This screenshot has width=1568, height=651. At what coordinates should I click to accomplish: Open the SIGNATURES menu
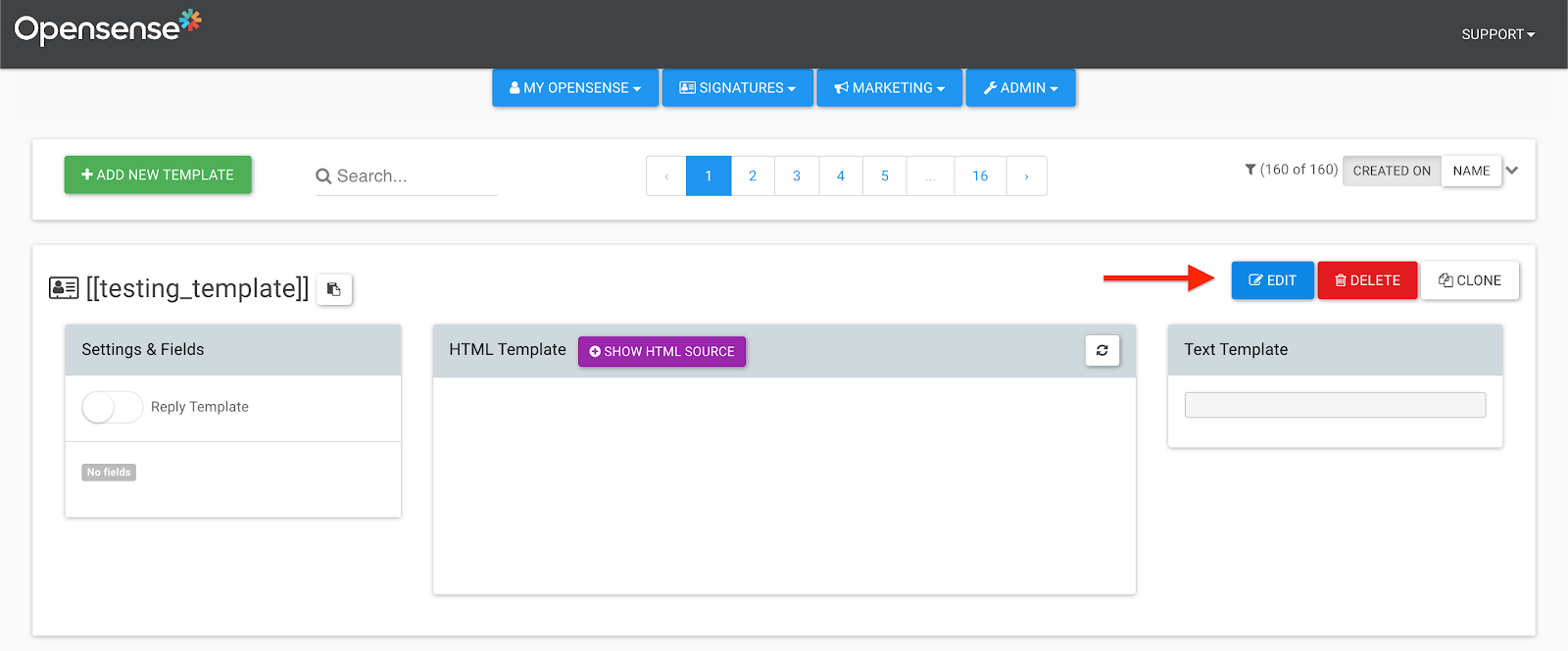[x=738, y=88]
